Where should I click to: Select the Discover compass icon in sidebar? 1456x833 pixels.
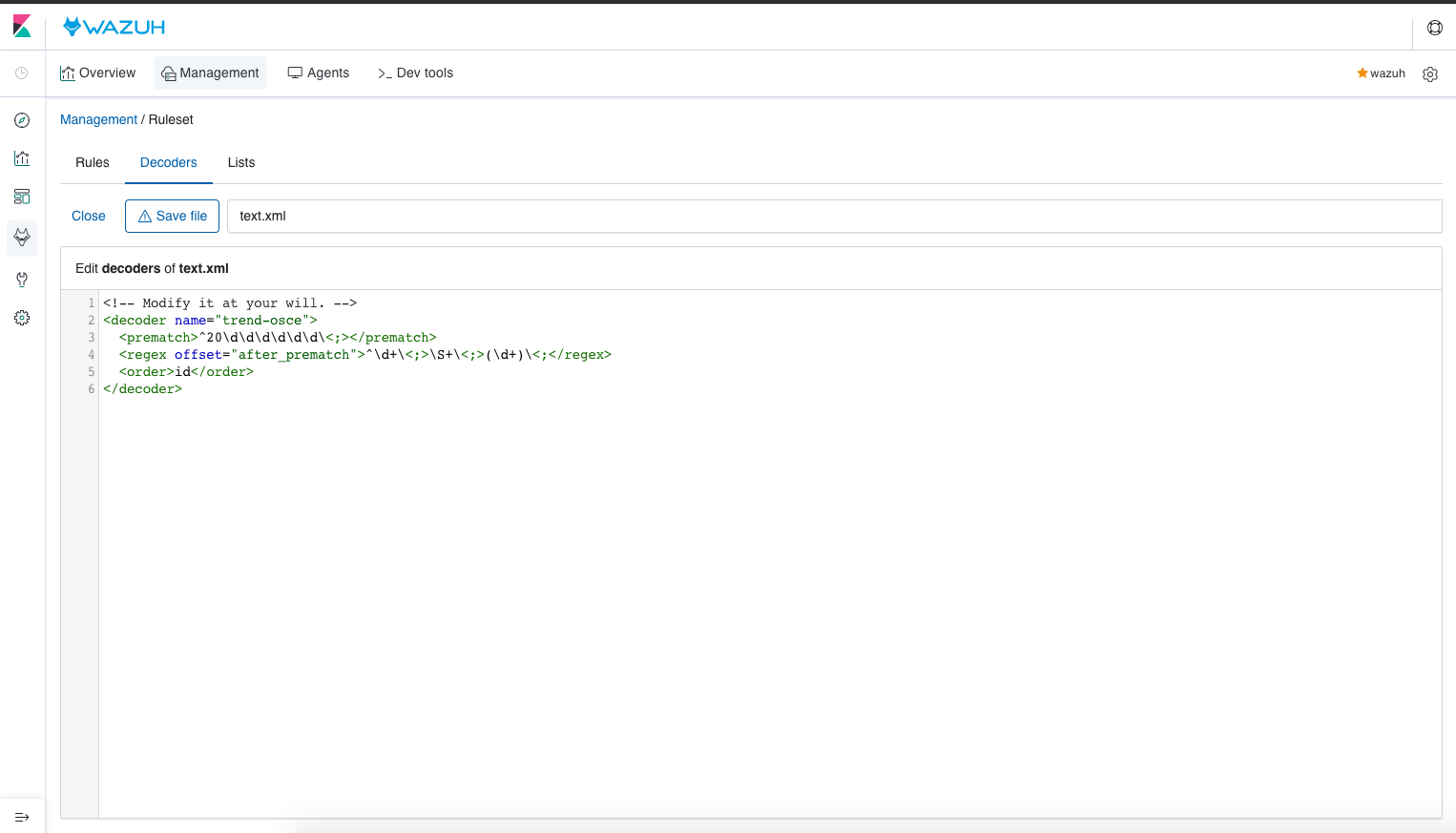(x=22, y=120)
